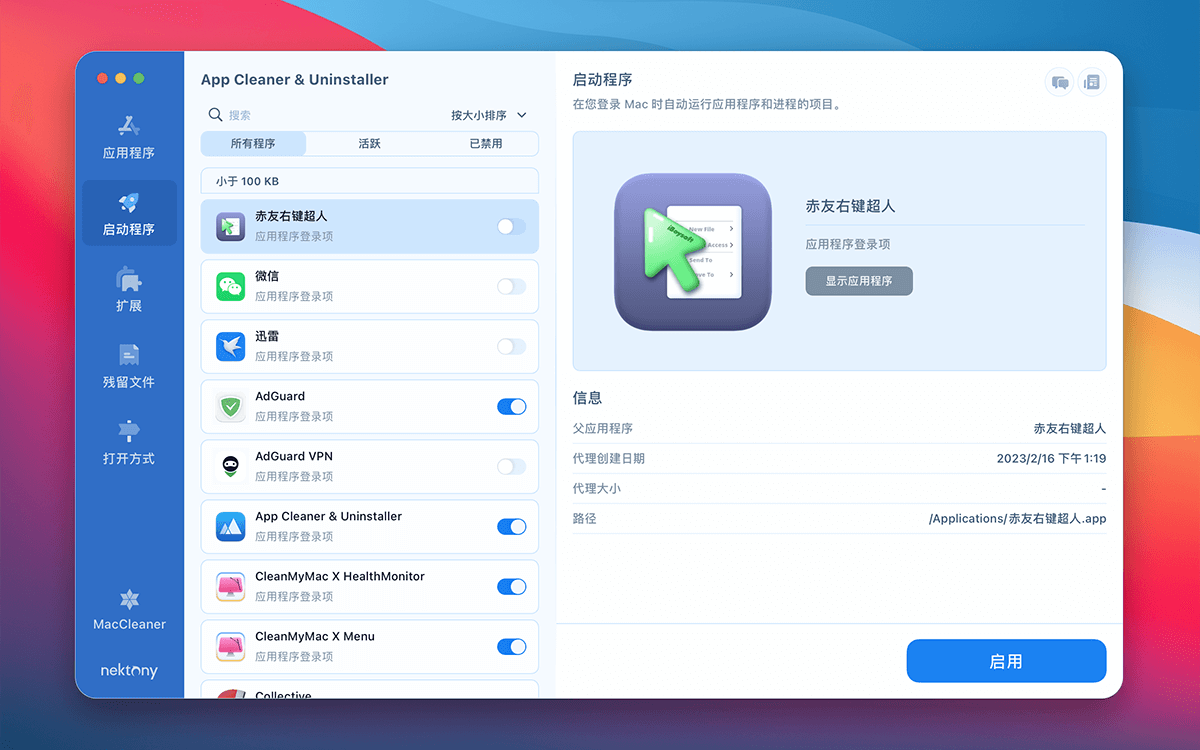
Task: Disable the AdGuard login item switch
Action: coord(511,407)
